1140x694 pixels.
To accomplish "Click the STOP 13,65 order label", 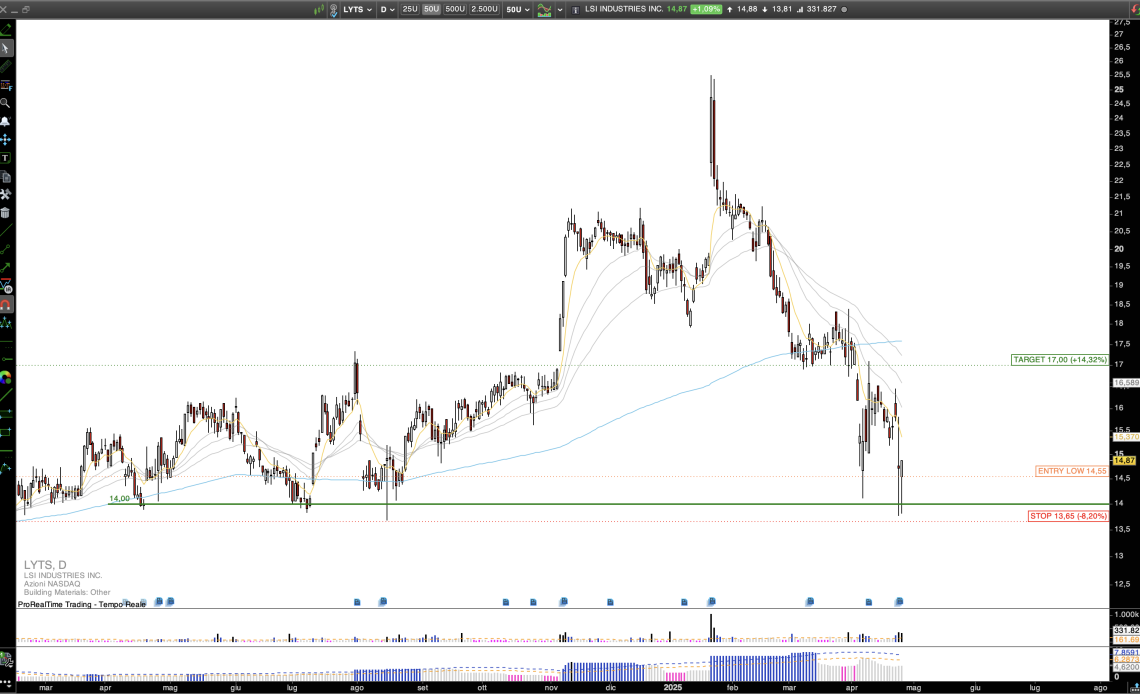I will (1067, 516).
